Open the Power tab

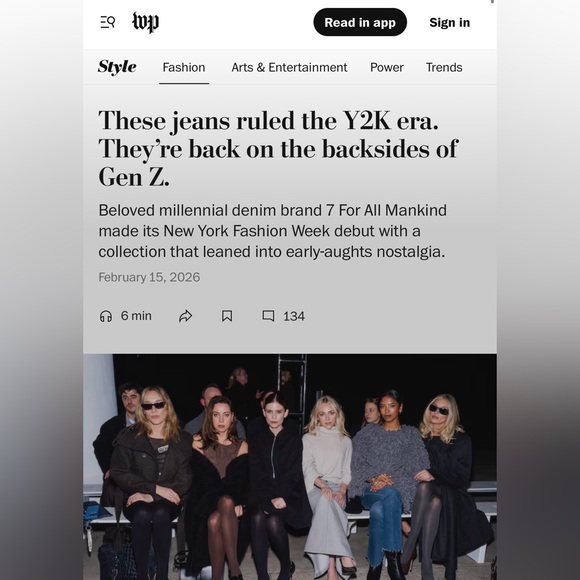click(387, 67)
